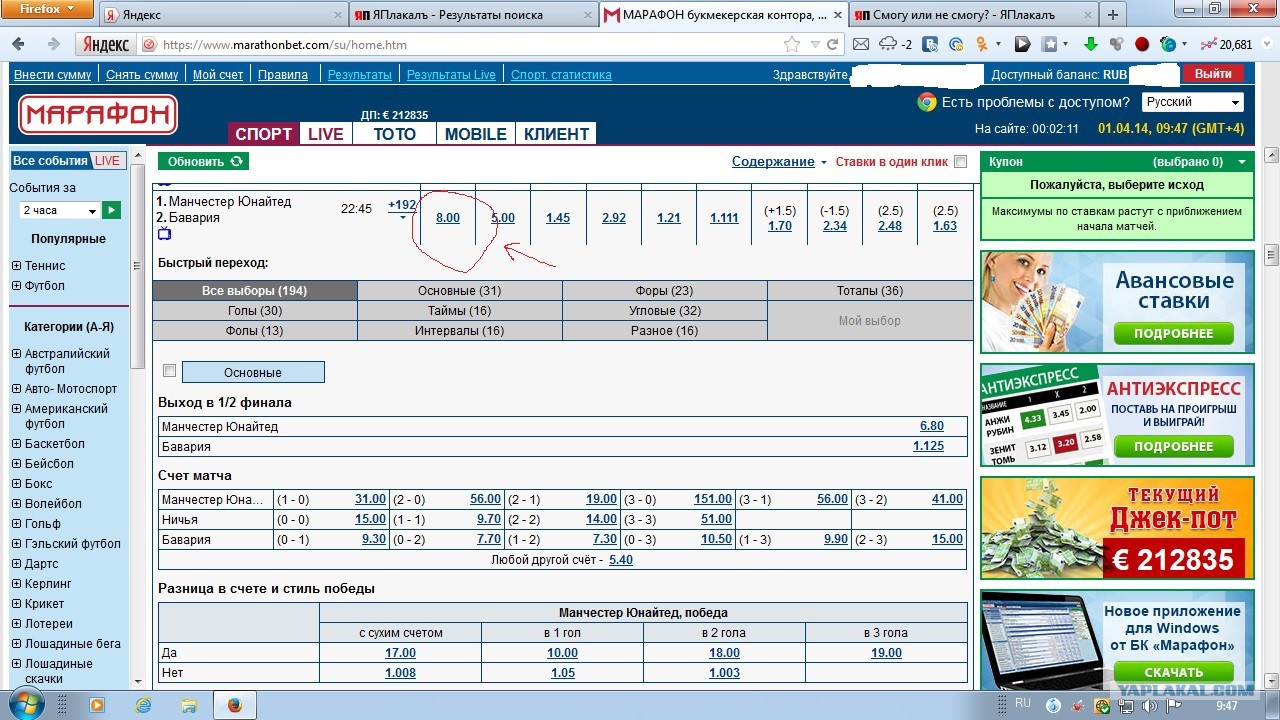
Task: Open the Внести сумму link
Action: [x=53, y=75]
